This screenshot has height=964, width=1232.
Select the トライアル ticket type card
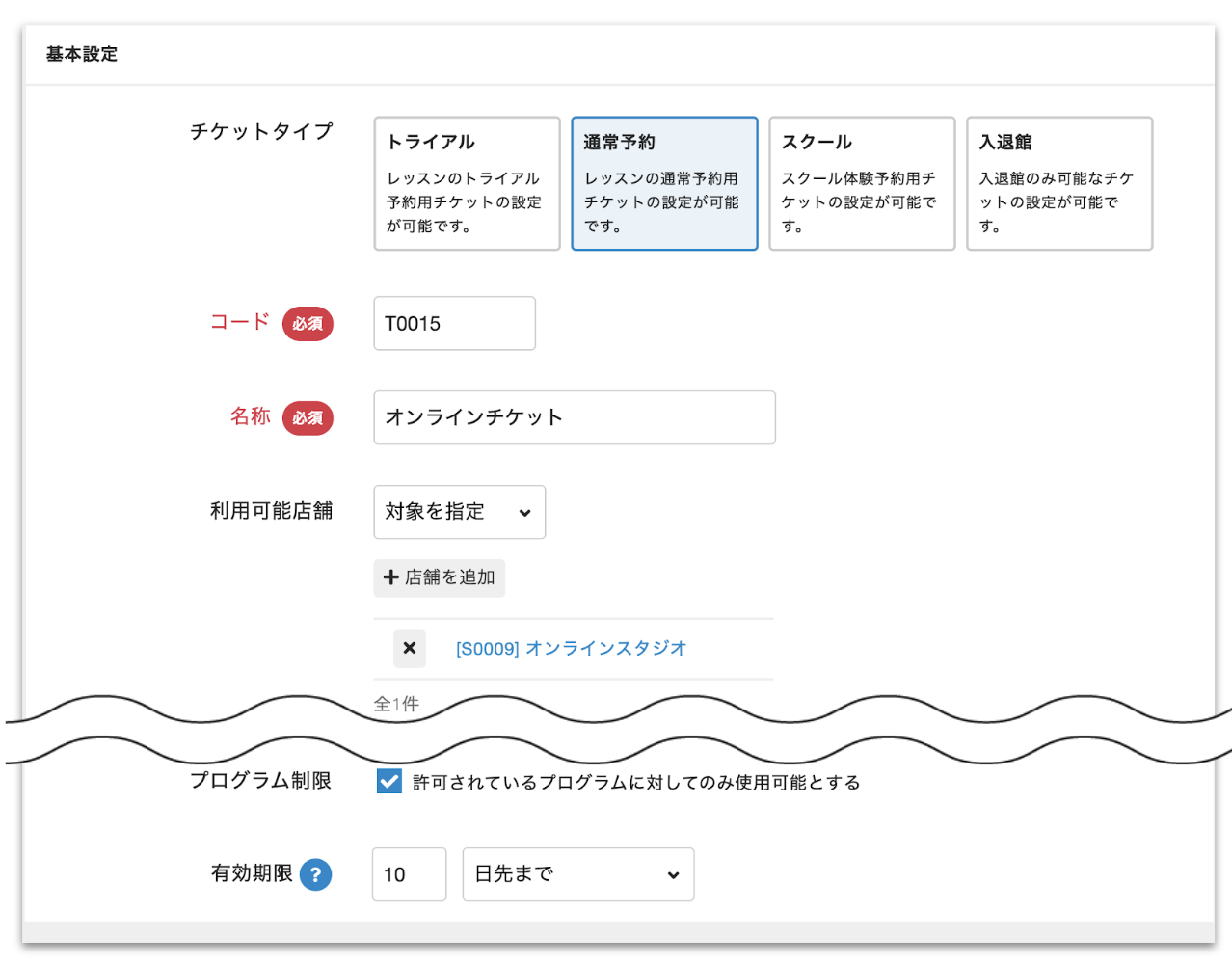pos(467,183)
